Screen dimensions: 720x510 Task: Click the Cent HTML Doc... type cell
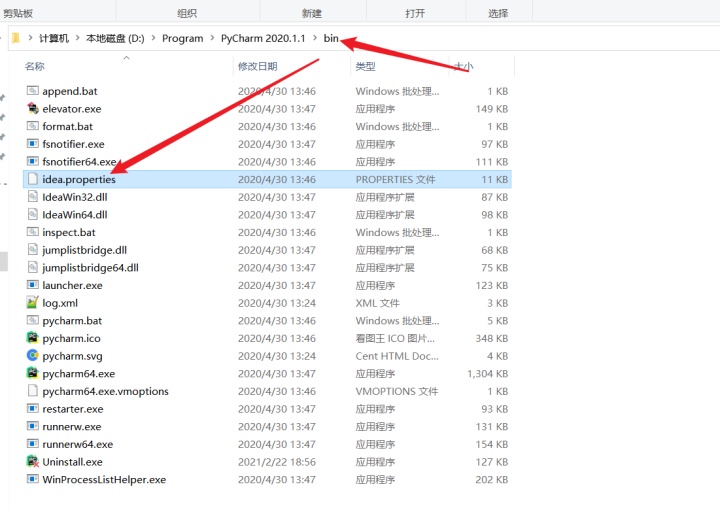coord(397,356)
